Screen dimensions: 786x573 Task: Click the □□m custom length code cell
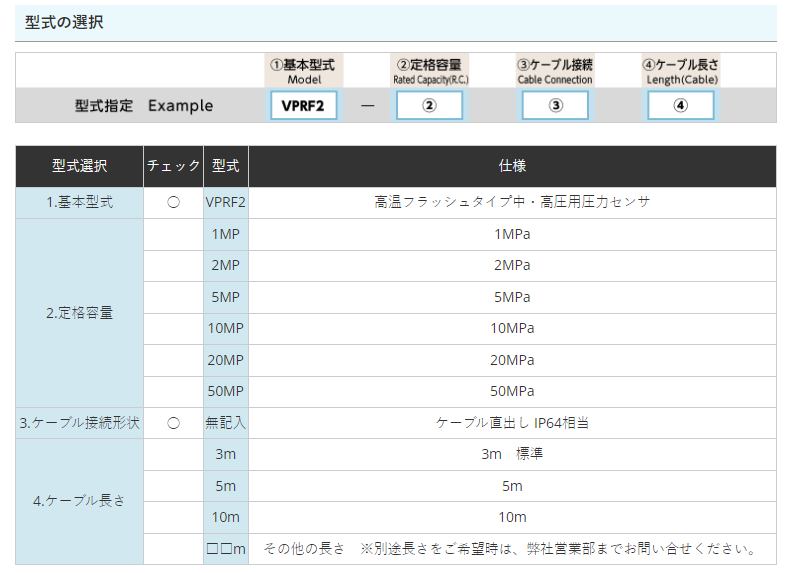tap(226, 549)
